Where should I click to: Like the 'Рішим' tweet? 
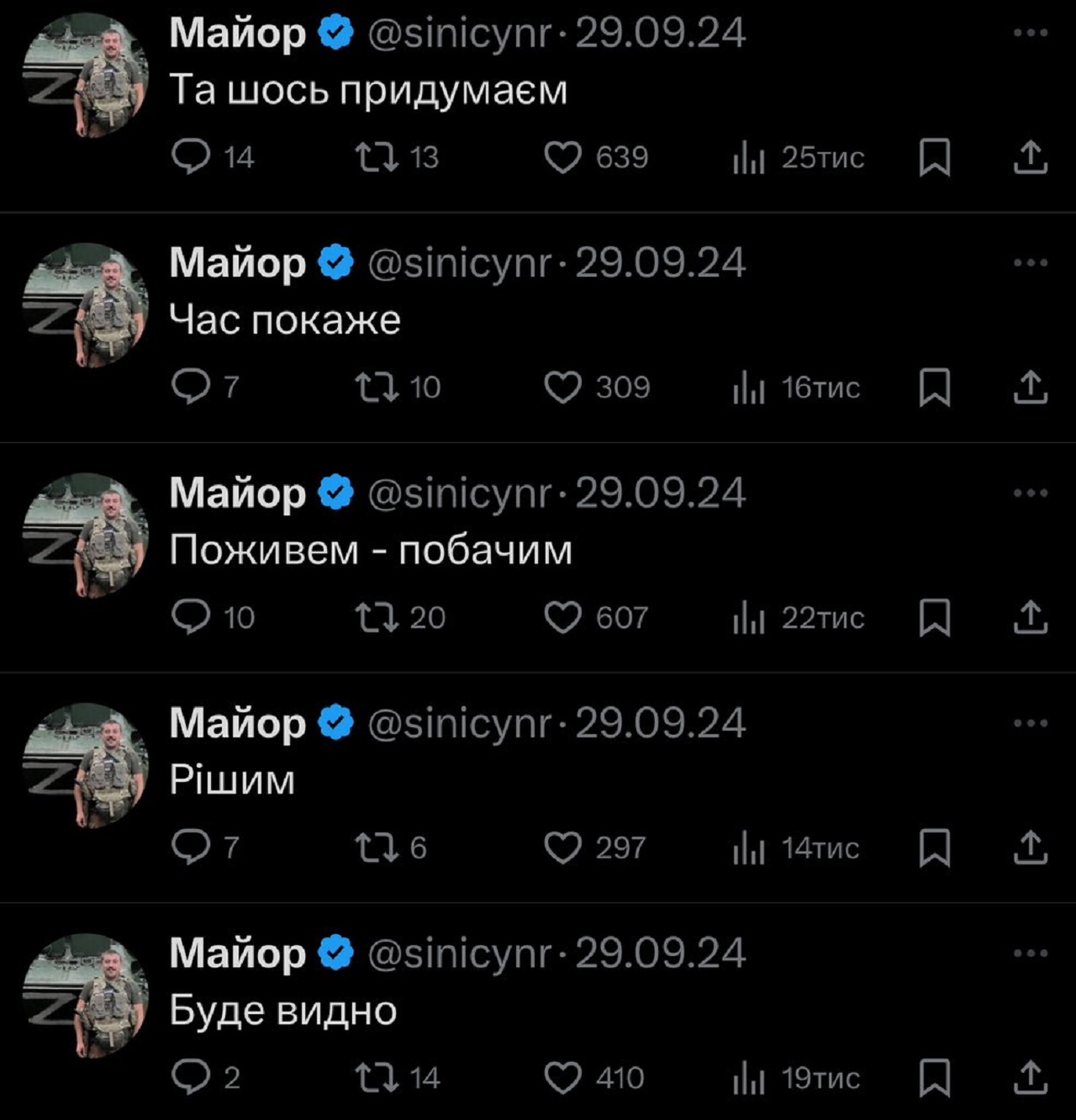point(562,848)
